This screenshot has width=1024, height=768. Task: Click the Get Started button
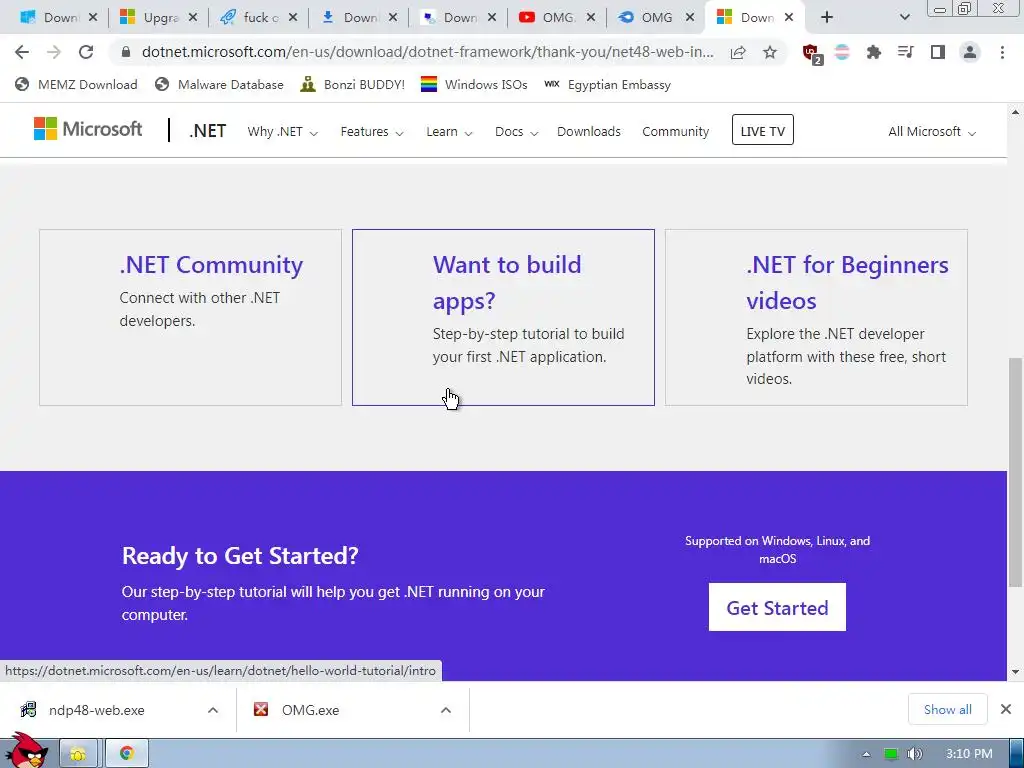point(777,607)
